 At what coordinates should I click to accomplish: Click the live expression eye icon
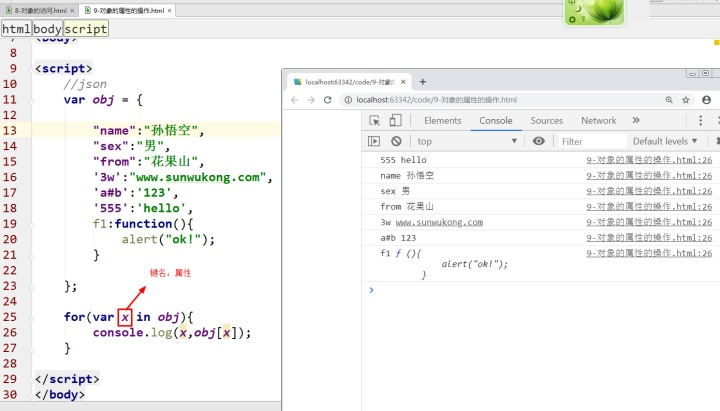click(539, 141)
